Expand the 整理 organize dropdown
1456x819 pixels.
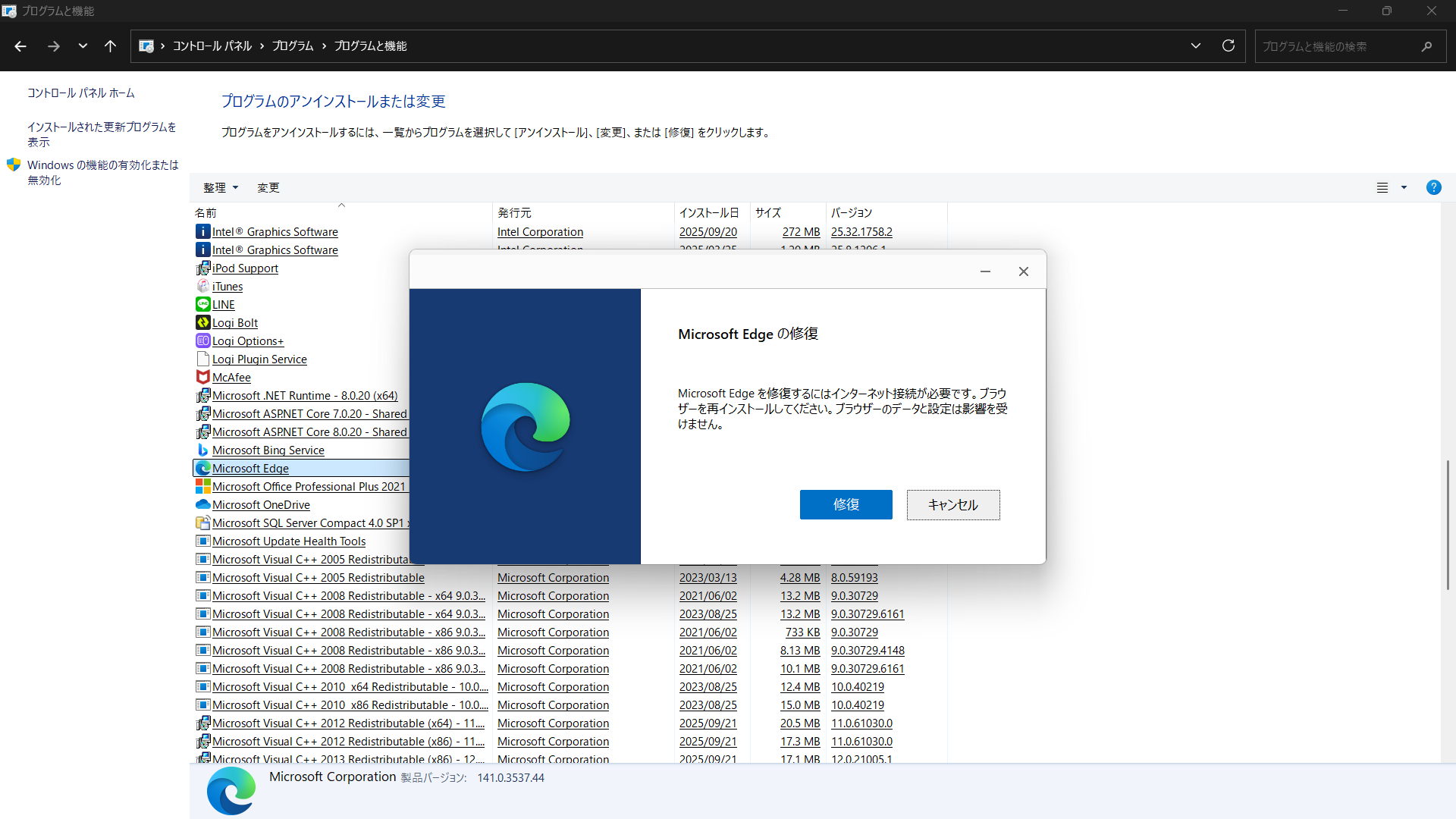point(221,187)
